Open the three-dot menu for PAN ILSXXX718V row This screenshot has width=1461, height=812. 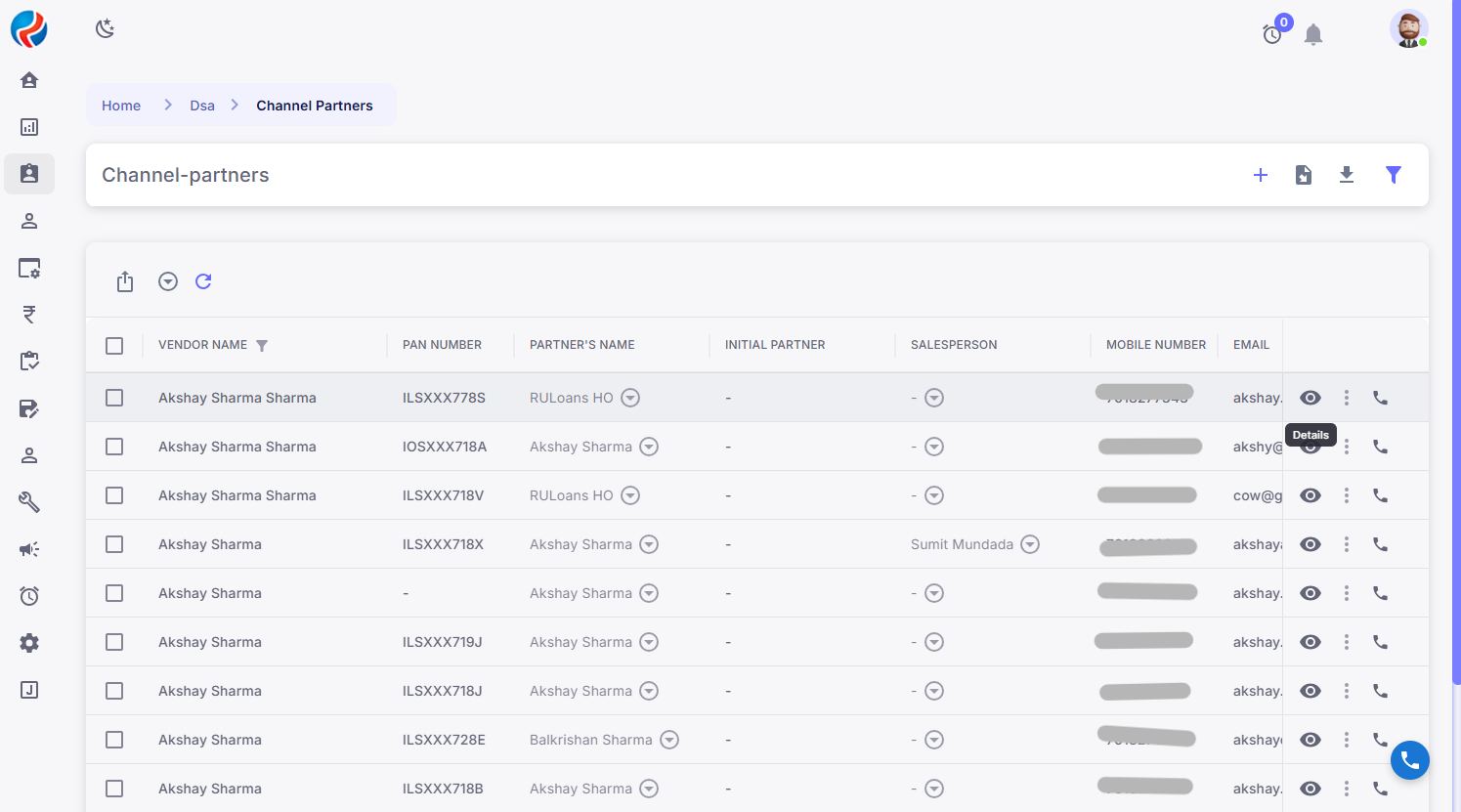(1347, 495)
